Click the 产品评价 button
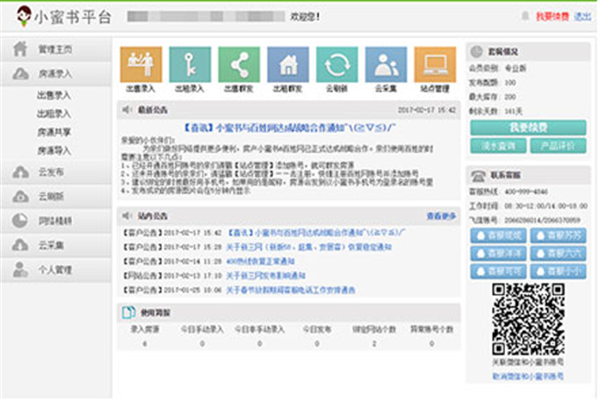The height and width of the screenshot is (404, 600). coord(557,147)
